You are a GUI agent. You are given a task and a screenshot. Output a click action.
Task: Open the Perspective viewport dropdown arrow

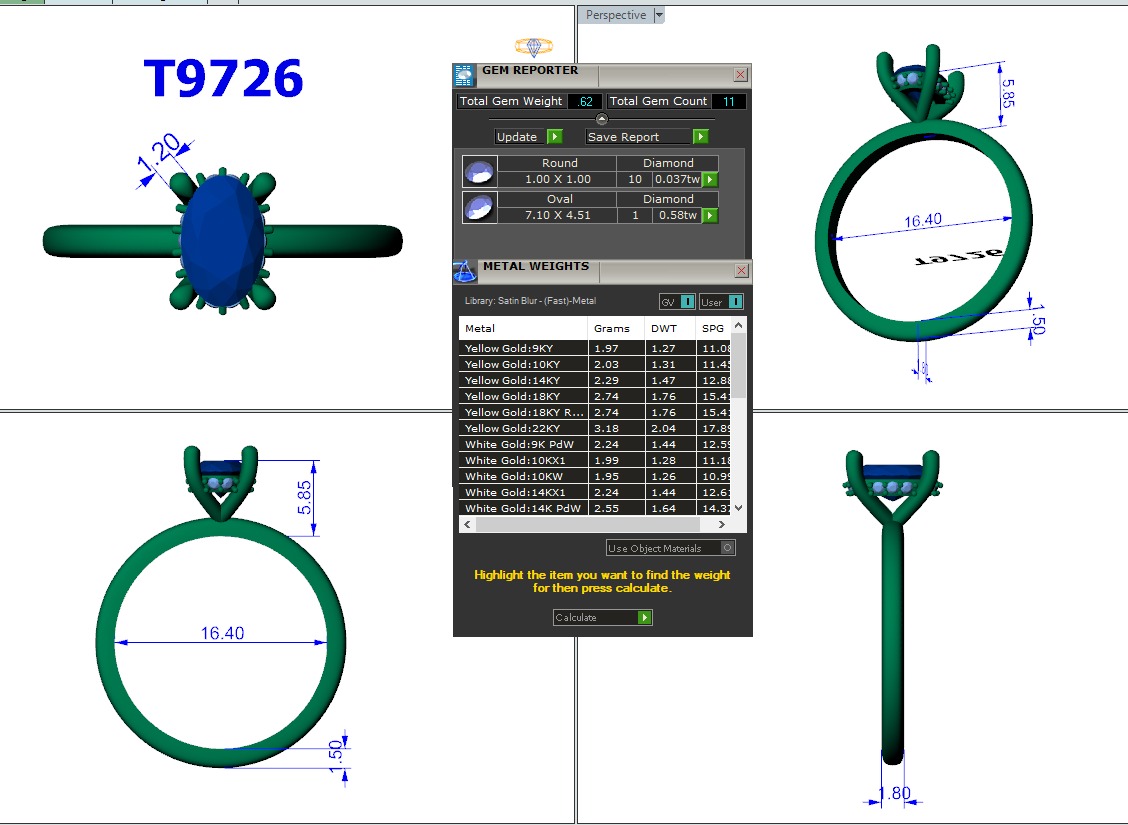[658, 15]
